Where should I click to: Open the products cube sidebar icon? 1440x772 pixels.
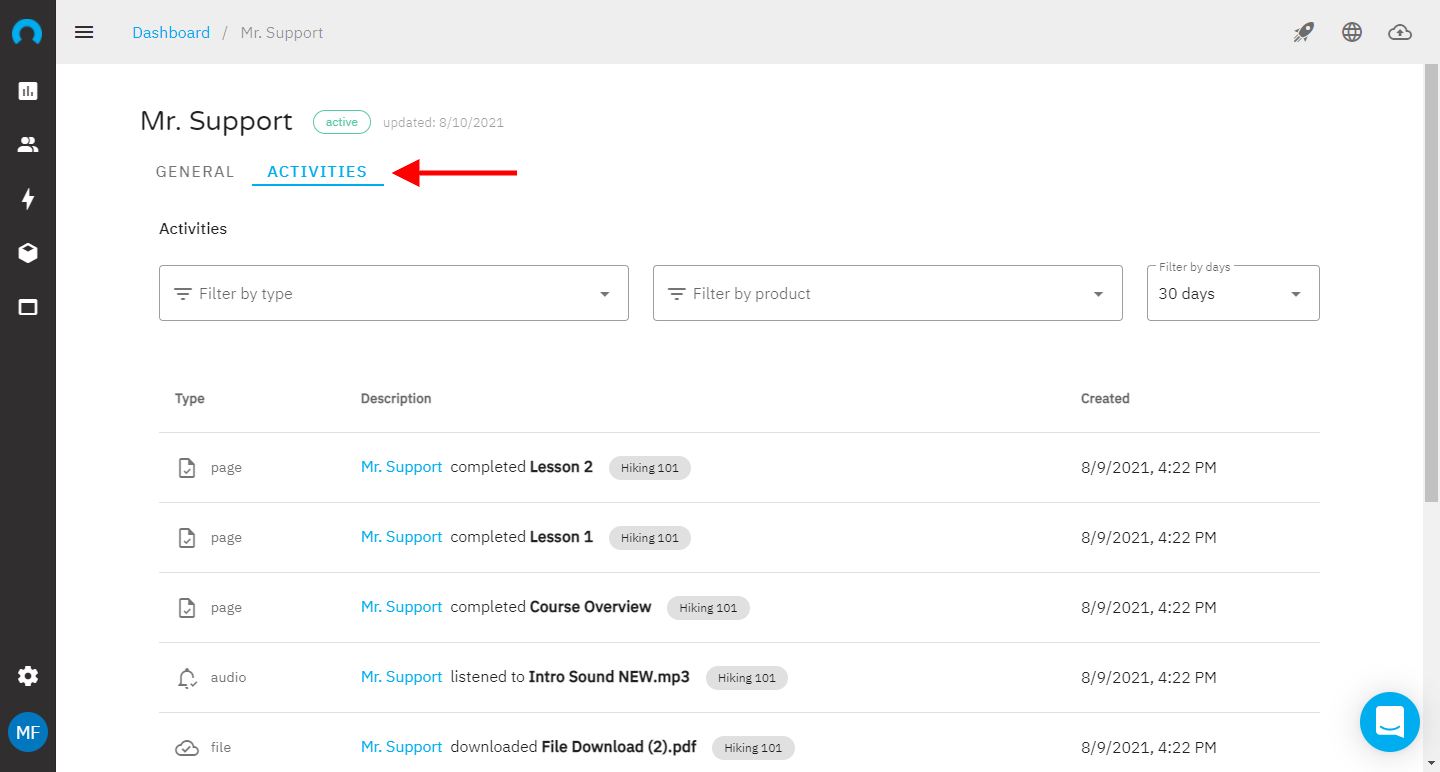pyautogui.click(x=28, y=253)
